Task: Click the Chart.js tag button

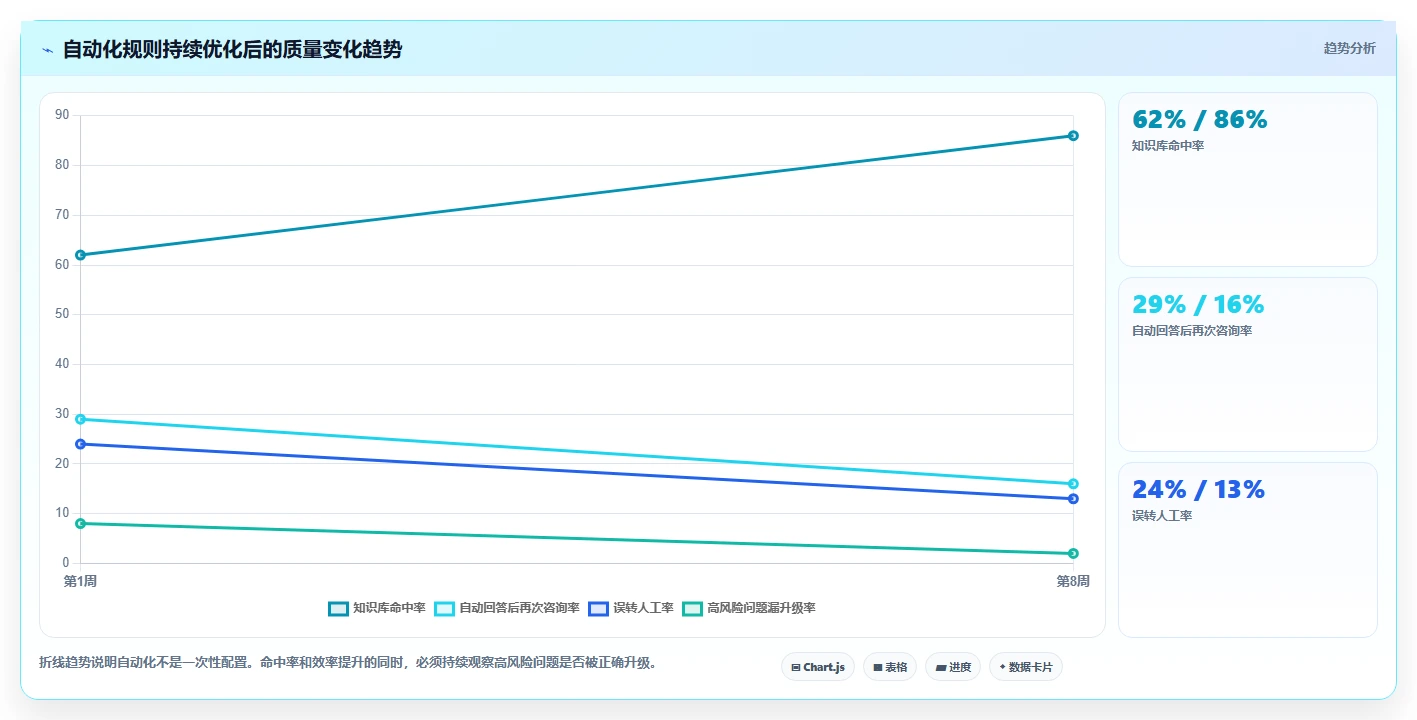Action: point(817,667)
